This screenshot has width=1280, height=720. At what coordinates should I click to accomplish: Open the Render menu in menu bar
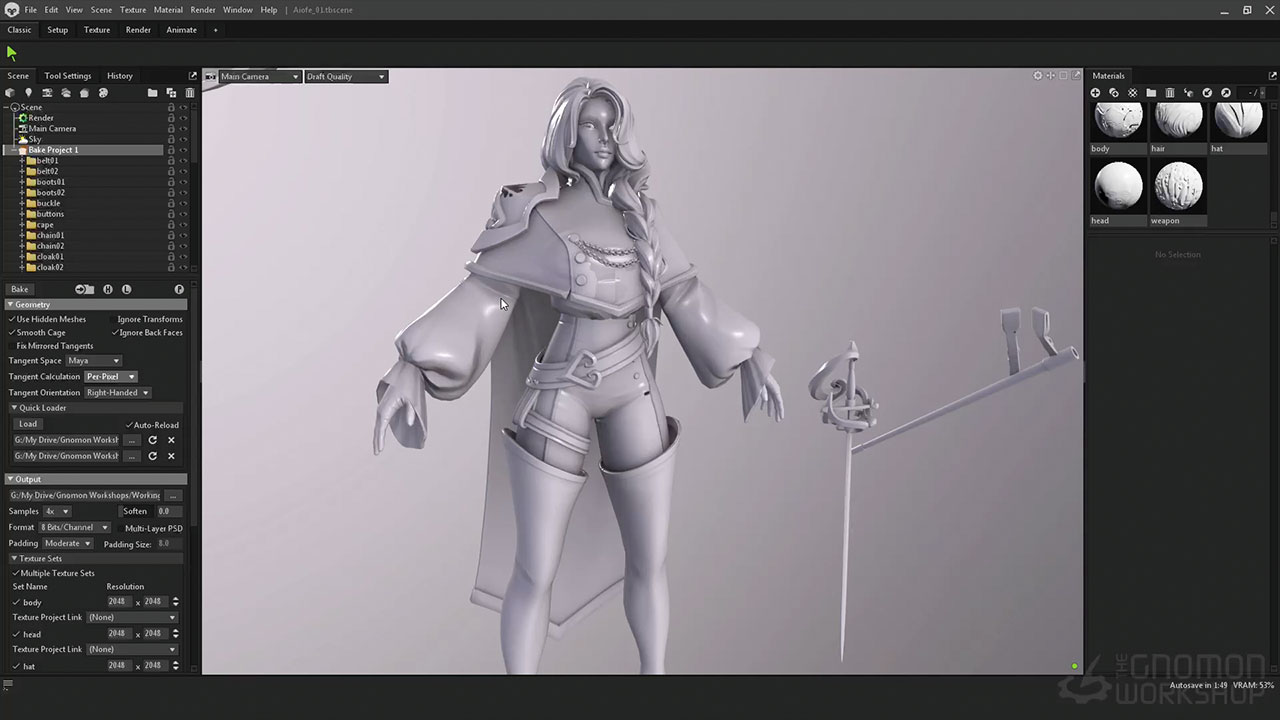pyautogui.click(x=203, y=10)
